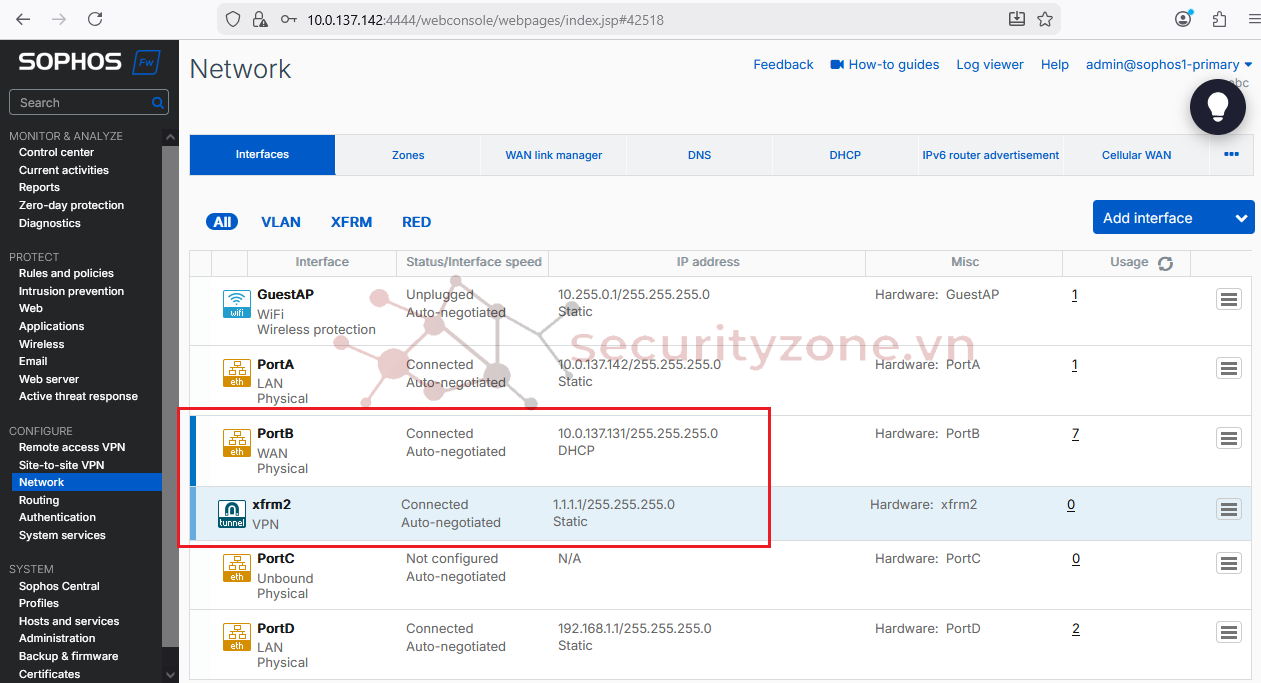Reload the page with browser refresh
Screen dimensions: 1261x683
[95, 19]
